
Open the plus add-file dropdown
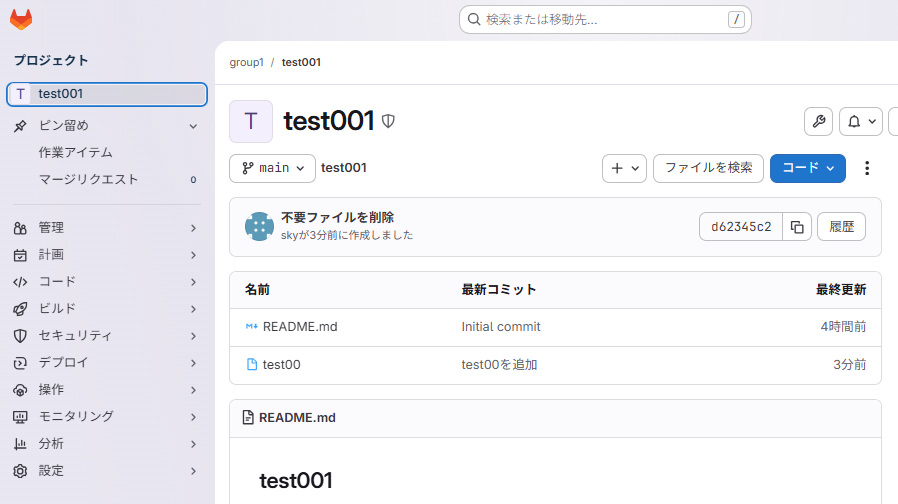coord(624,168)
